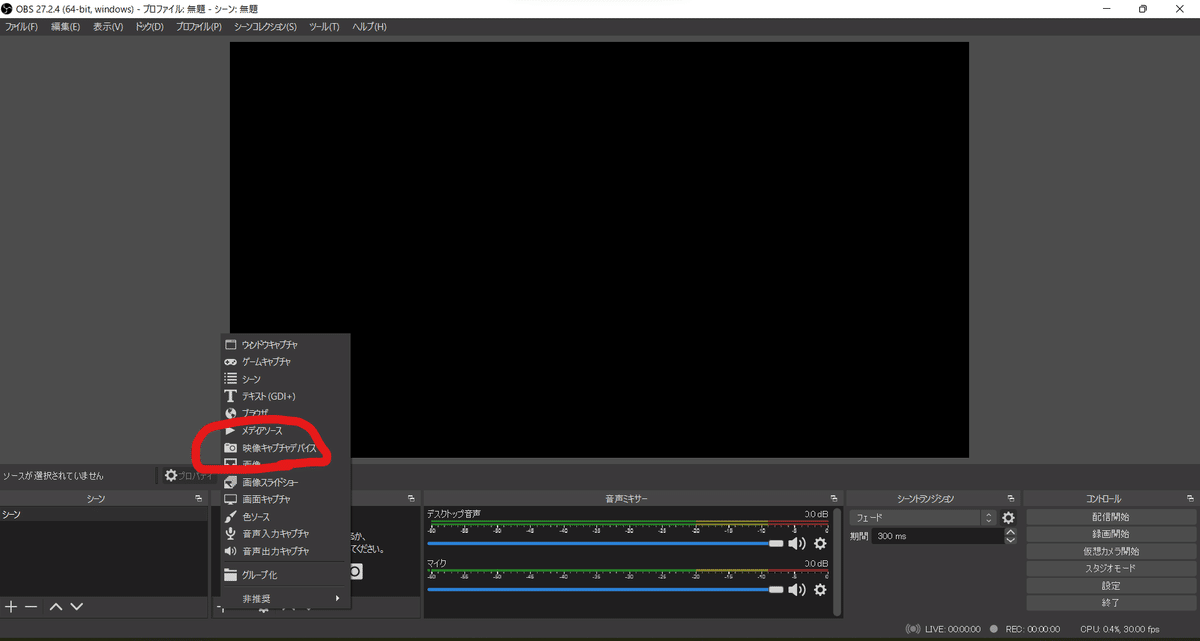
Task: Open the シーンコレクション(S) menu
Action: [x=265, y=27]
